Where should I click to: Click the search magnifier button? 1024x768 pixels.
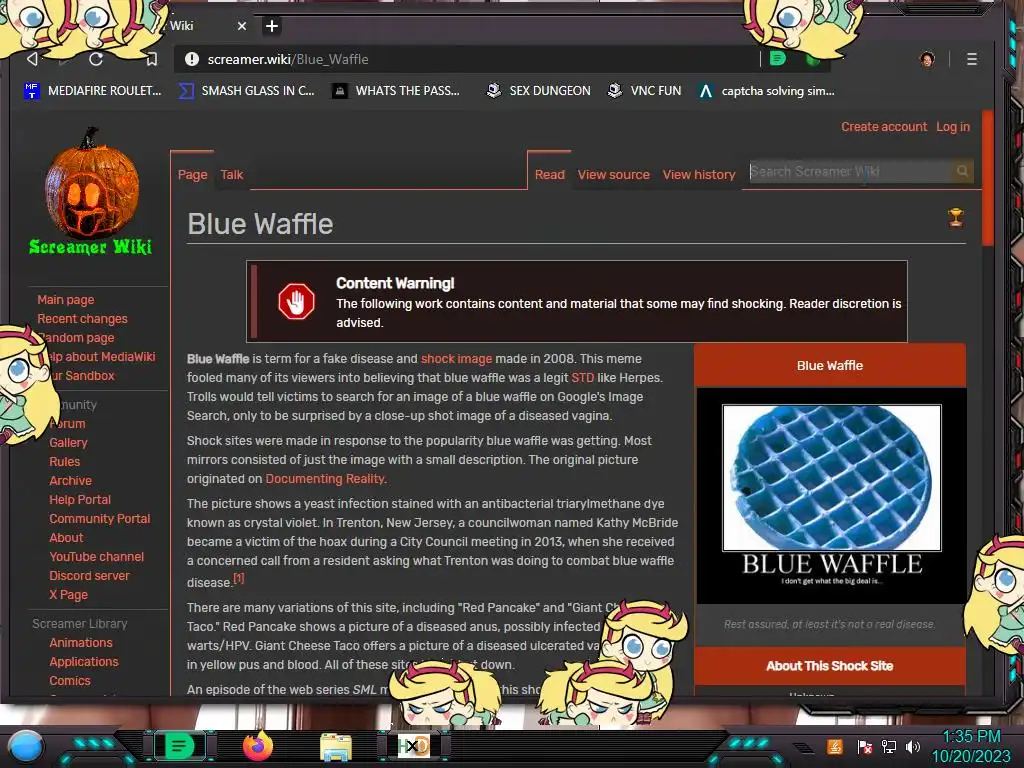coord(962,171)
